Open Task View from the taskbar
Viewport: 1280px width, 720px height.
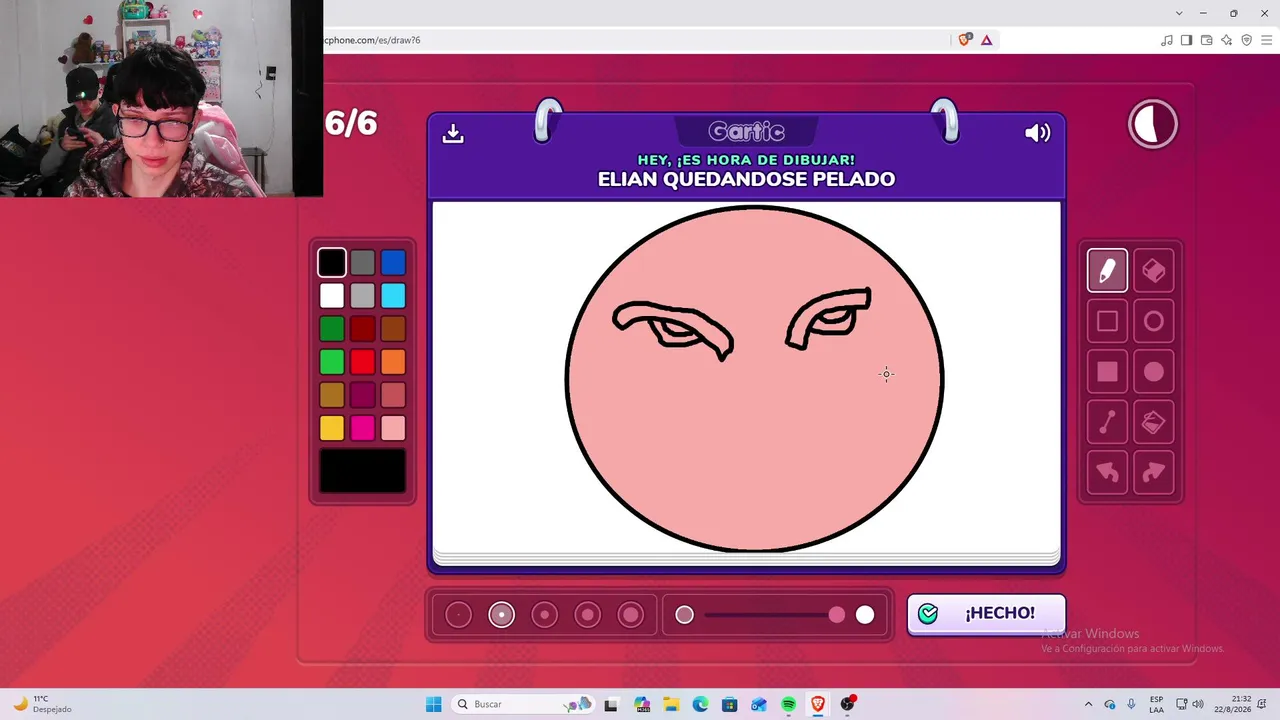(611, 704)
